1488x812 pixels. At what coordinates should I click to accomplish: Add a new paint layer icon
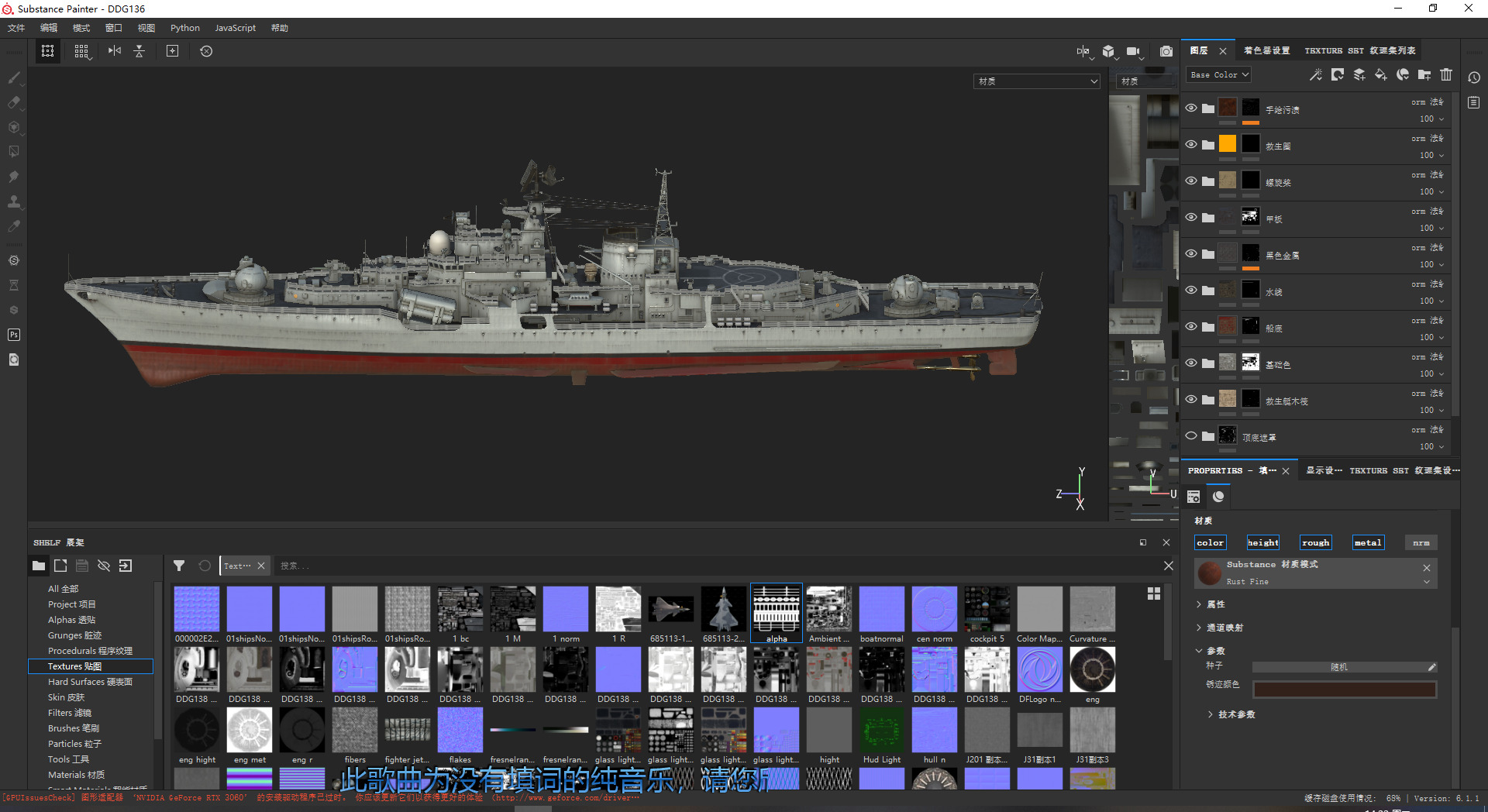click(x=1359, y=75)
